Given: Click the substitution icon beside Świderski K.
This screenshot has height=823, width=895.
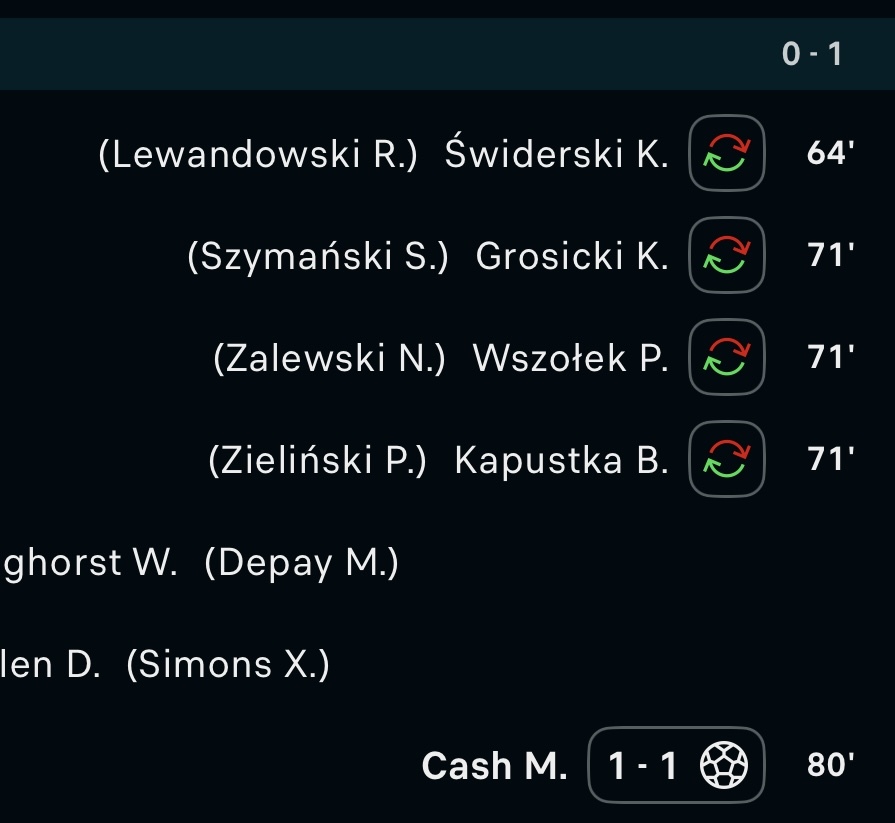Looking at the screenshot, I should [727, 153].
